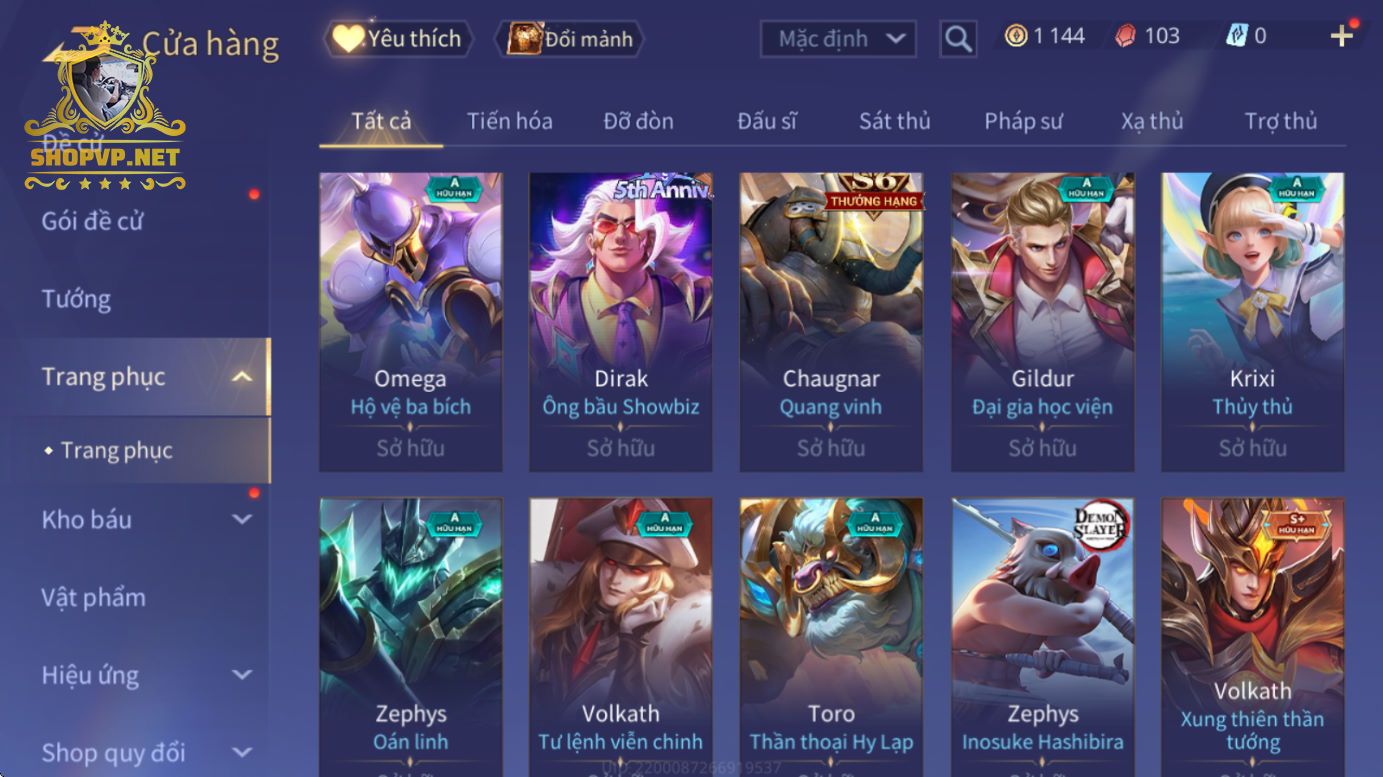The height and width of the screenshot is (777, 1383).
Task: Switch to the Sát thủ tab
Action: (894, 121)
